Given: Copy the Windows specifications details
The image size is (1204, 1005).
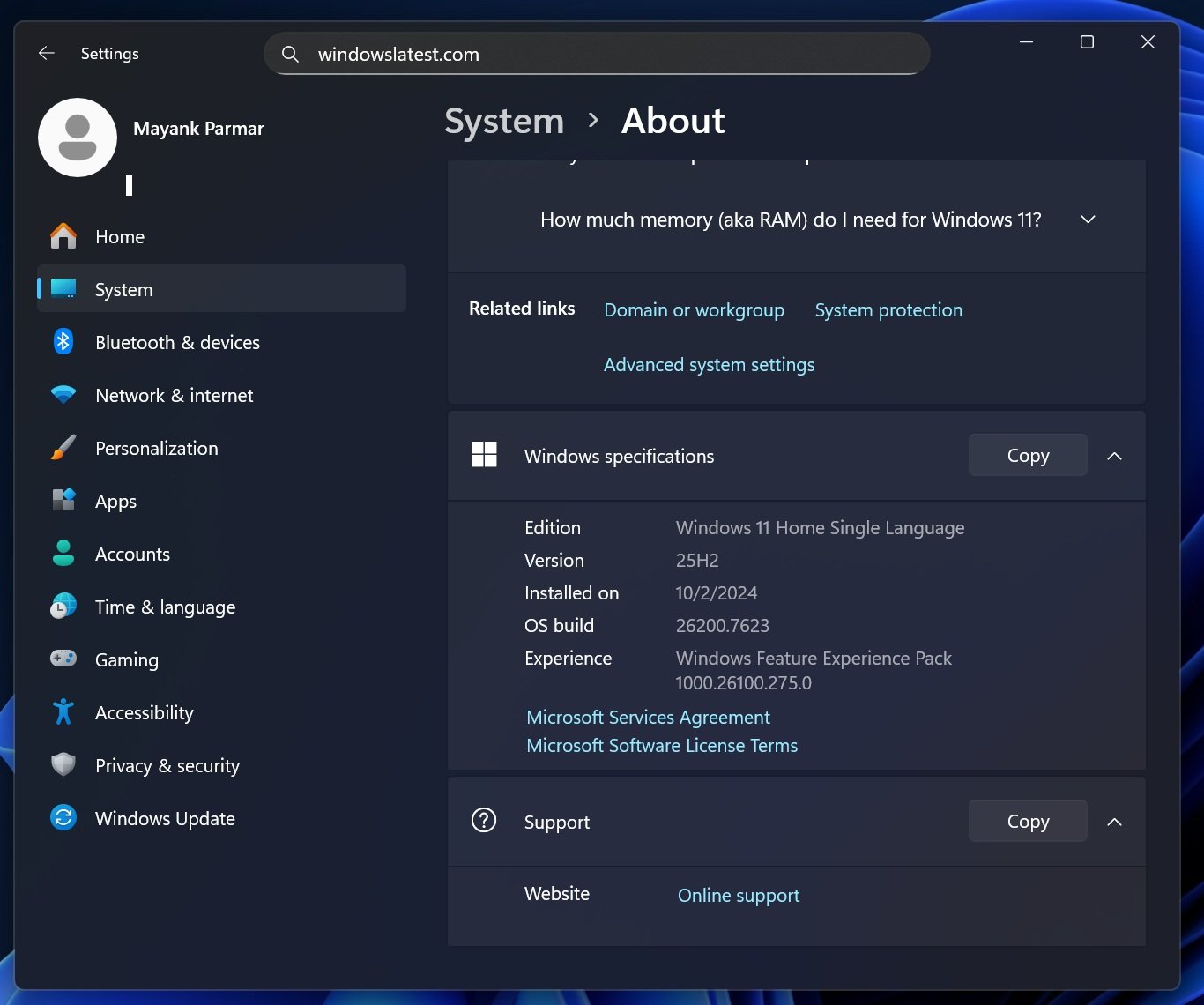Looking at the screenshot, I should click(1027, 455).
